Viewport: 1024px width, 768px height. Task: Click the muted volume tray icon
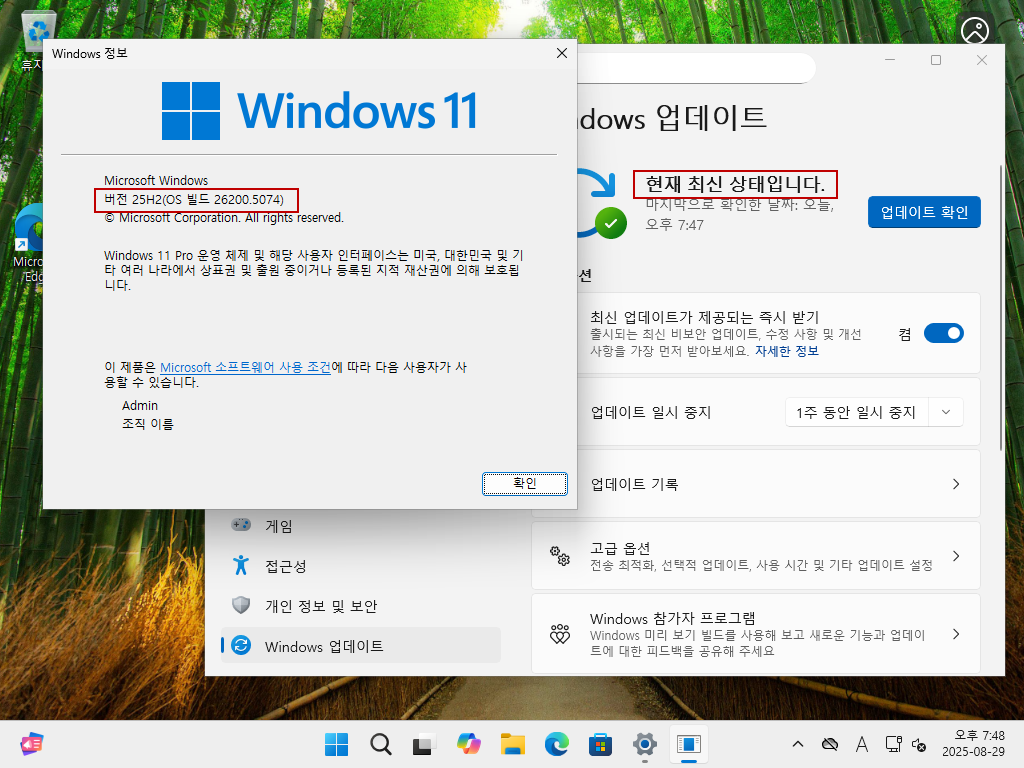tap(919, 744)
